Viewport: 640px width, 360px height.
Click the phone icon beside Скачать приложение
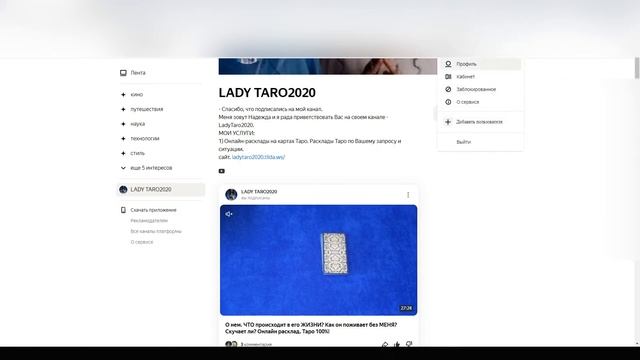pos(123,210)
